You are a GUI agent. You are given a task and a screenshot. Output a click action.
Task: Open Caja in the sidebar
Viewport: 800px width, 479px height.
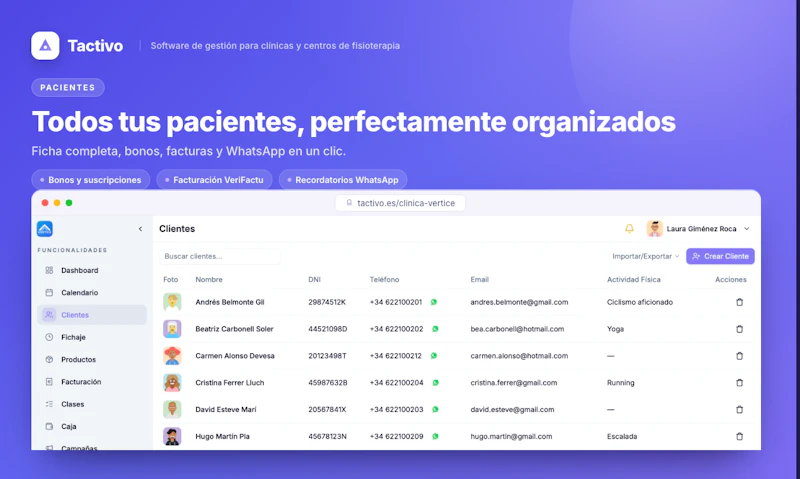click(x=92, y=426)
